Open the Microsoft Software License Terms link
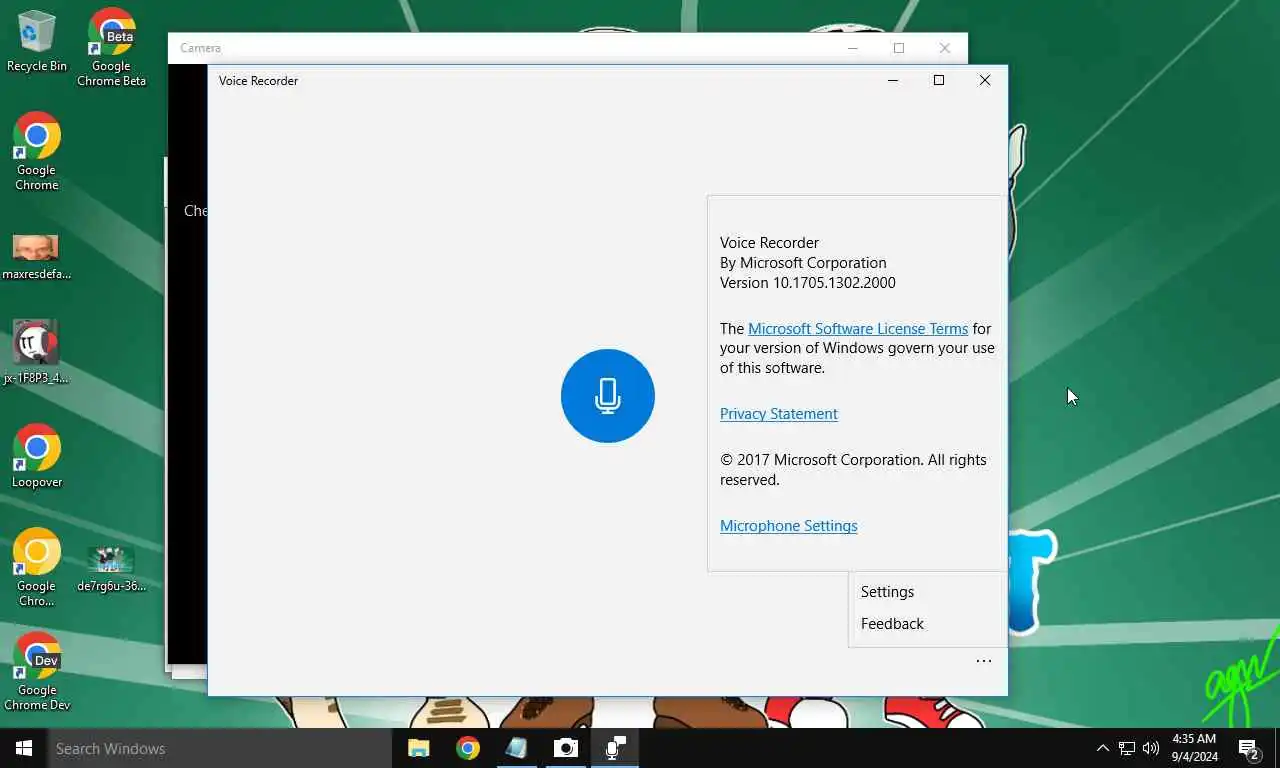The width and height of the screenshot is (1280, 768). point(858,329)
